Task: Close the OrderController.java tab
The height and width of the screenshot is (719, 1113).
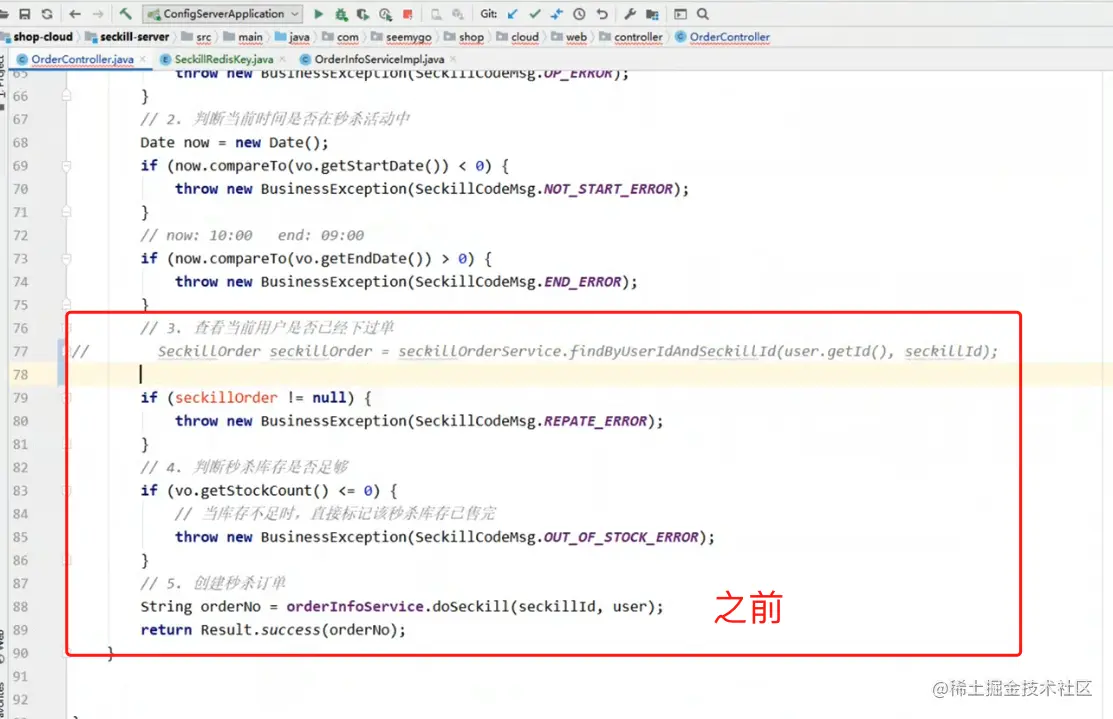Action: coord(143,59)
